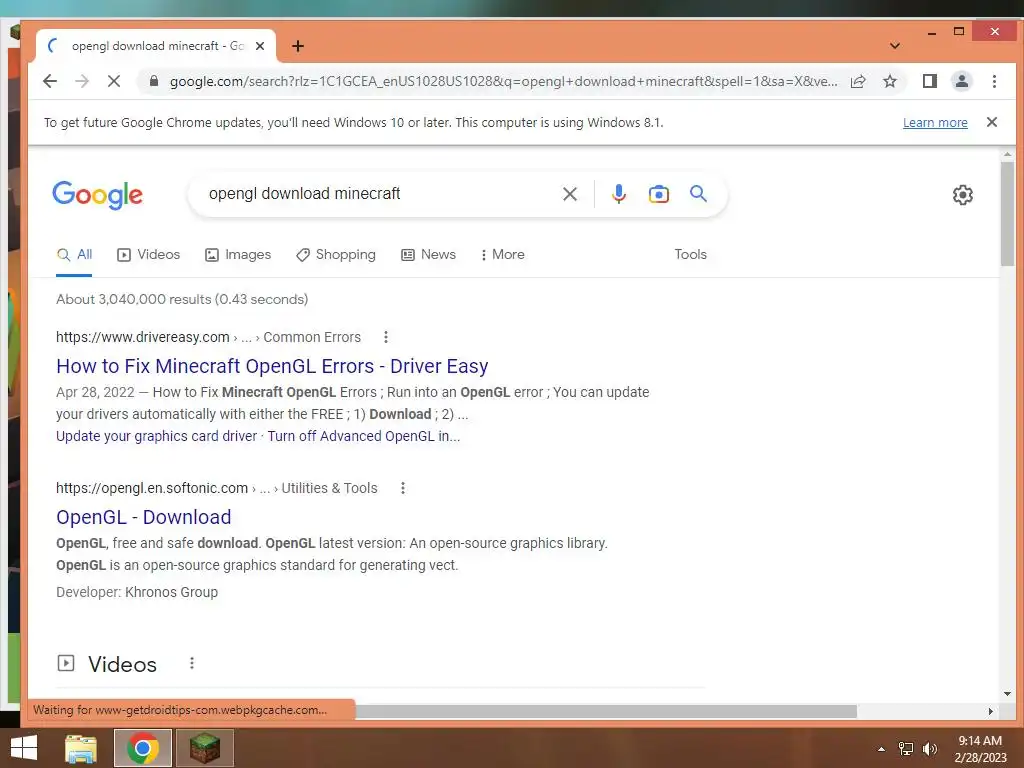The width and height of the screenshot is (1024, 768).
Task: Click 'About 3,040,000 results' text
Action: (x=182, y=299)
